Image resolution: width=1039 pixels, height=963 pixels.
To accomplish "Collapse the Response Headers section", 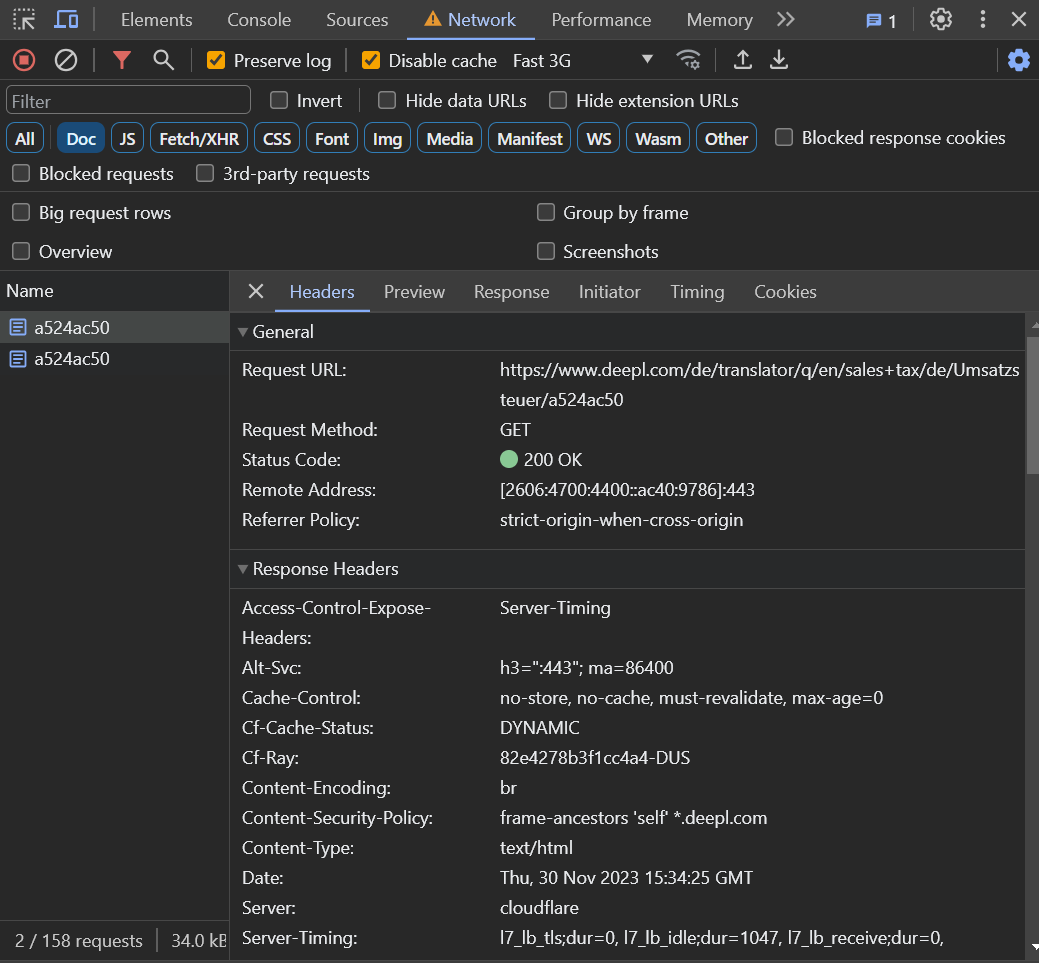I will tap(243, 569).
